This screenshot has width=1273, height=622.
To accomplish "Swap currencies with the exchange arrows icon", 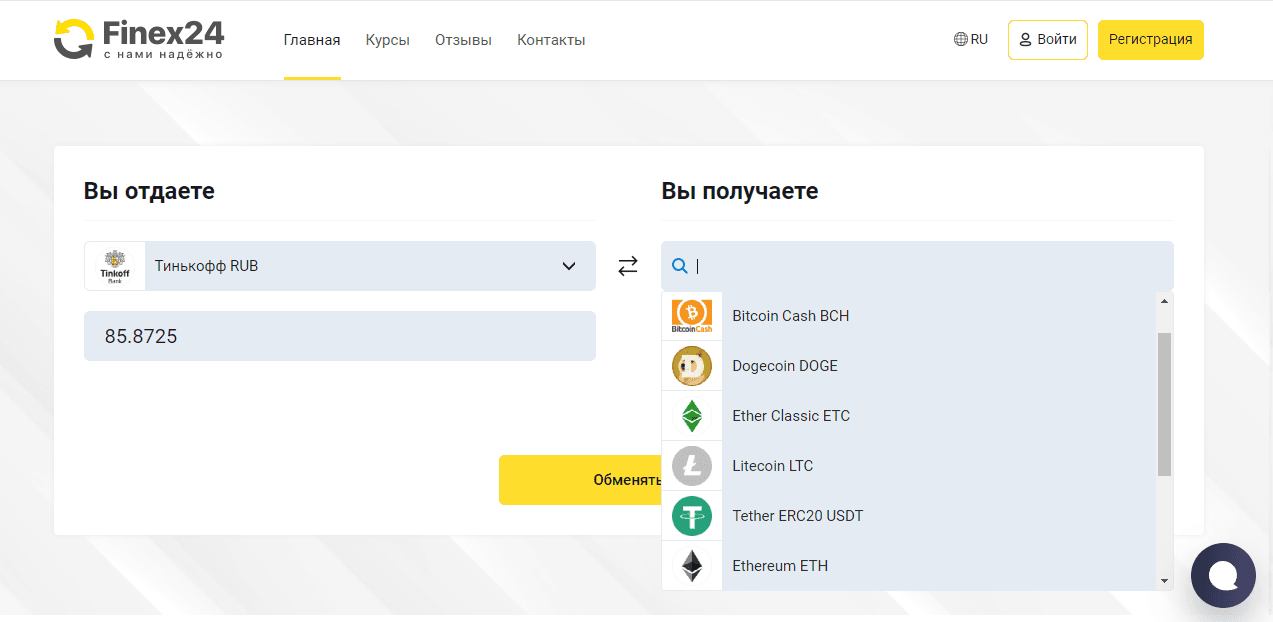I will 628,266.
